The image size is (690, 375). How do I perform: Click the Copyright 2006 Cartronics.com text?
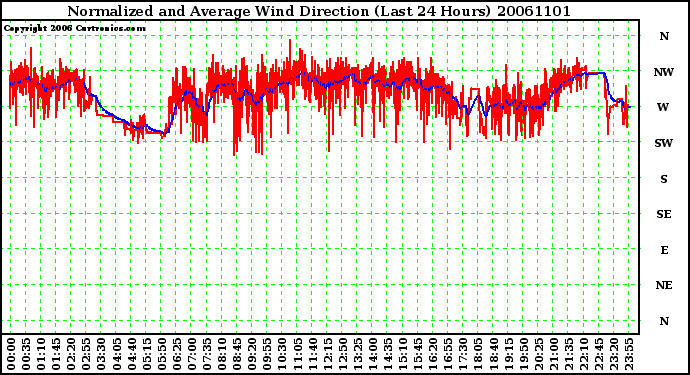(x=75, y=29)
